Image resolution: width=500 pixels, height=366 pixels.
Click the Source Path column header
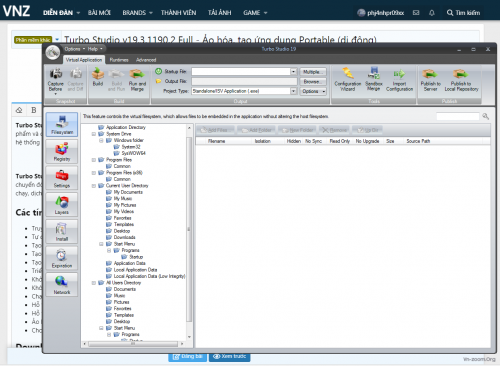[418, 141]
